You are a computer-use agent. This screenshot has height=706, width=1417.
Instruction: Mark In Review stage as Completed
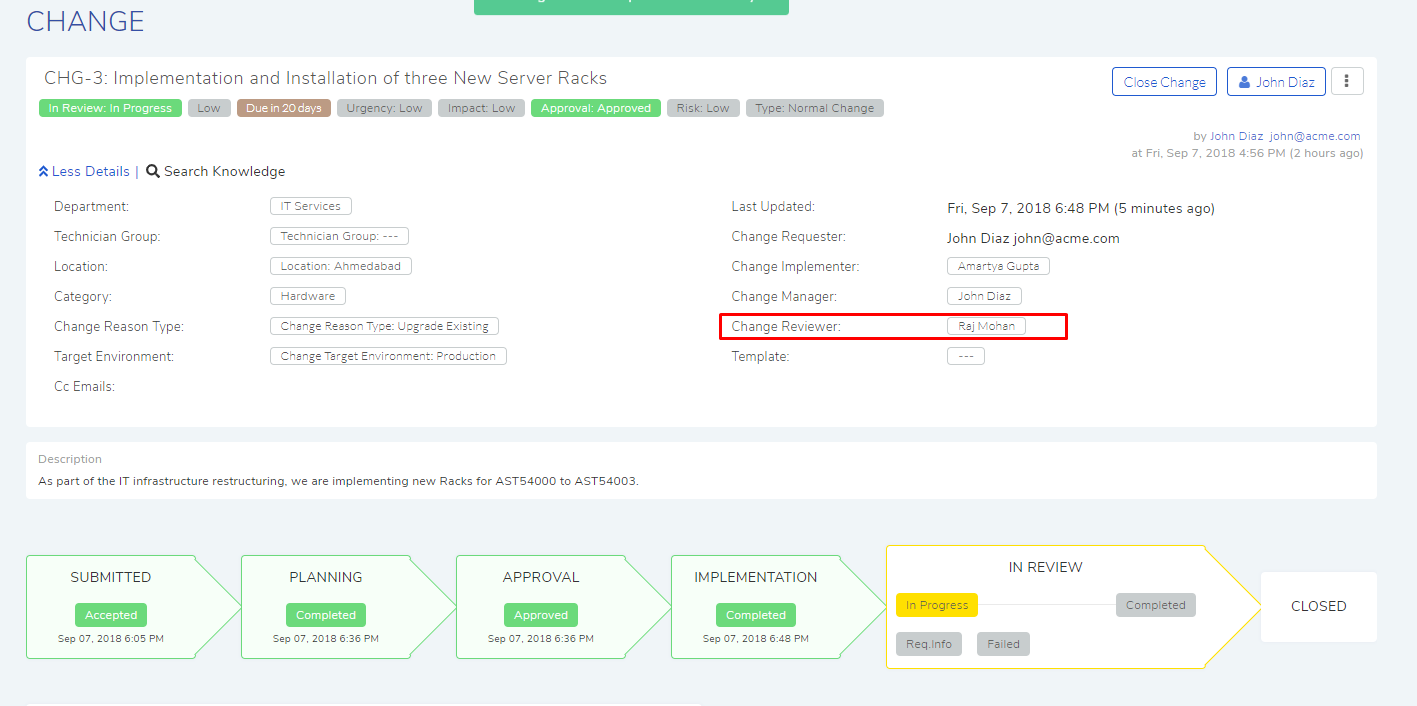[1156, 605]
